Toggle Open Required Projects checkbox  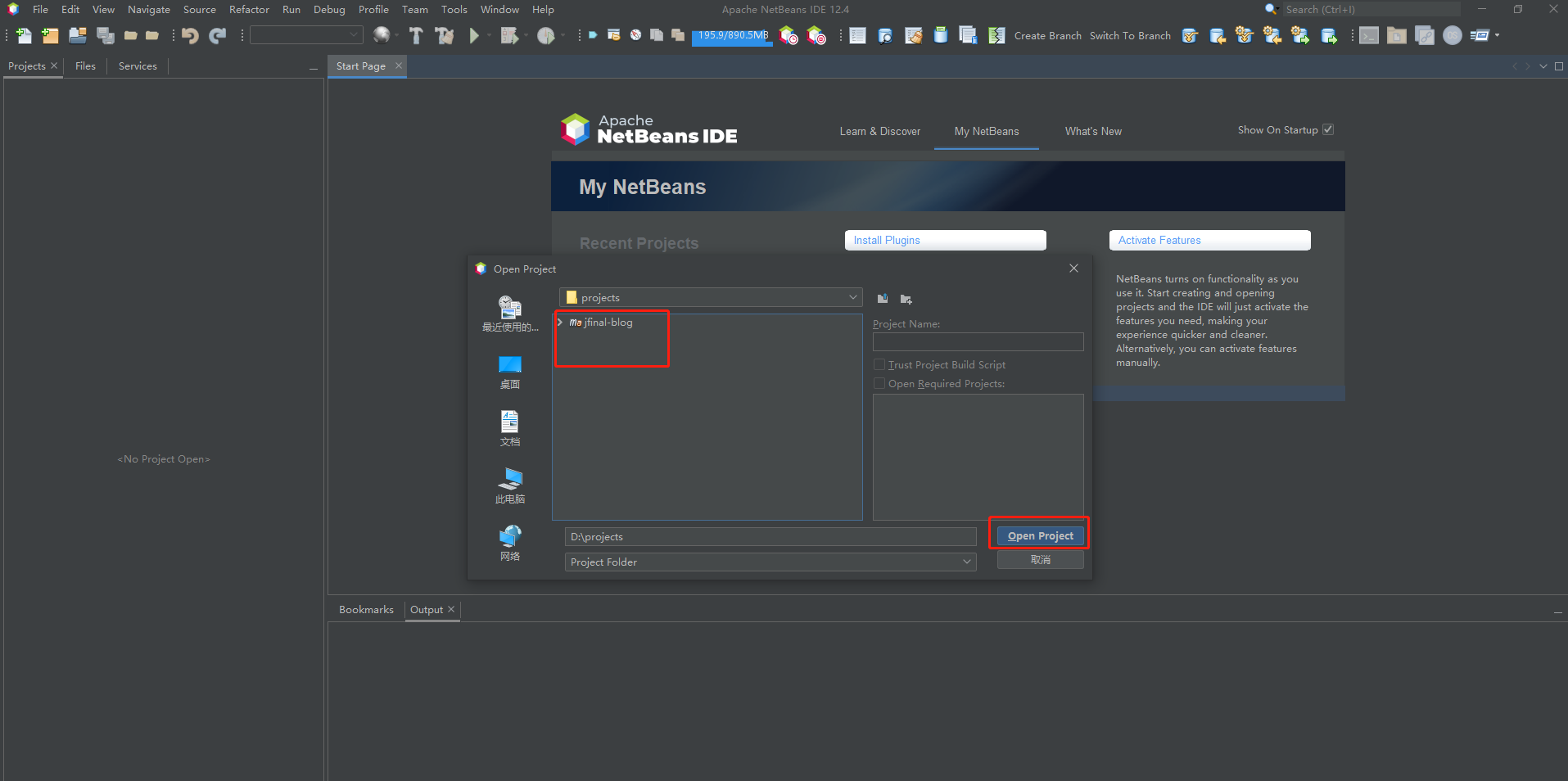click(879, 383)
